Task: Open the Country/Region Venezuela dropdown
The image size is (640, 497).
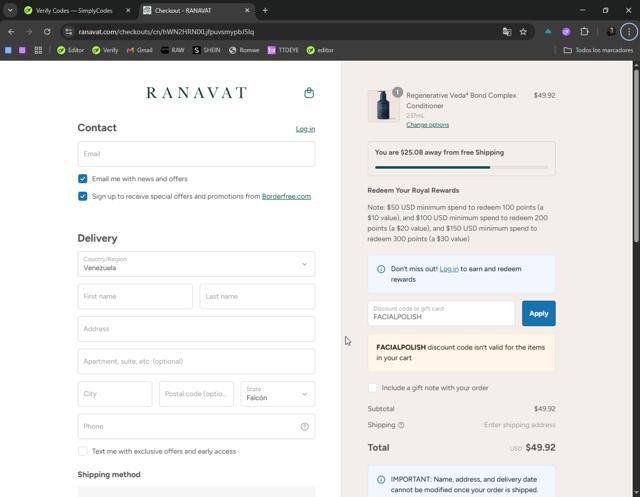Action: pos(196,264)
